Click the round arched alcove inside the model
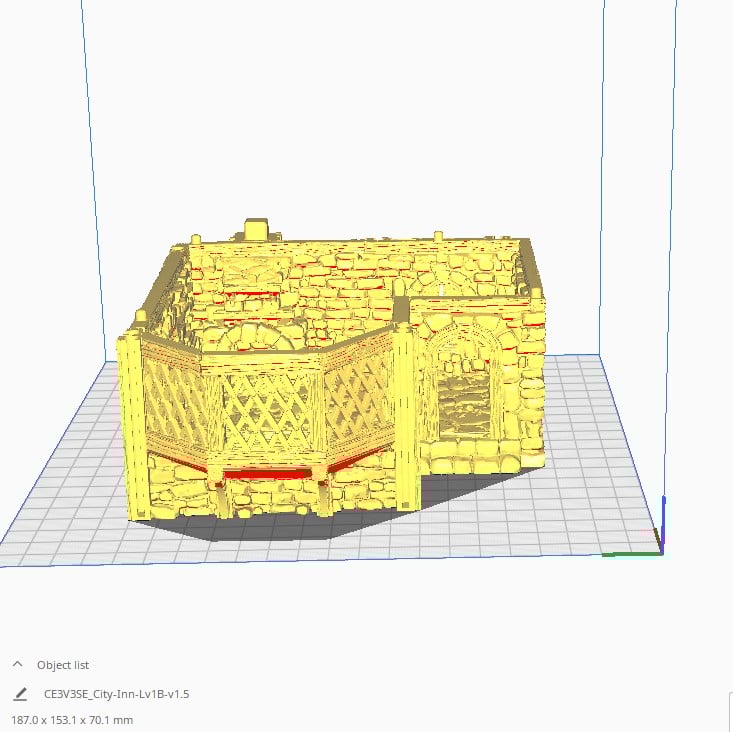The width and height of the screenshot is (733, 732). [248, 337]
